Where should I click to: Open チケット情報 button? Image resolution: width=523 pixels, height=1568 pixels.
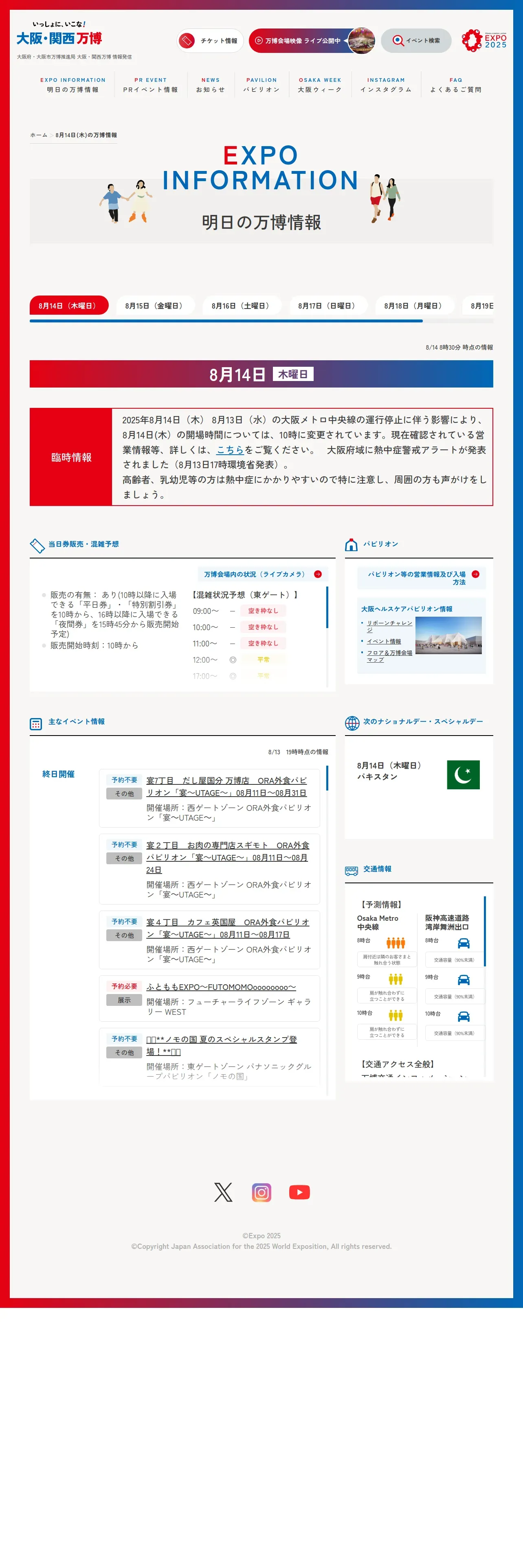point(210,41)
